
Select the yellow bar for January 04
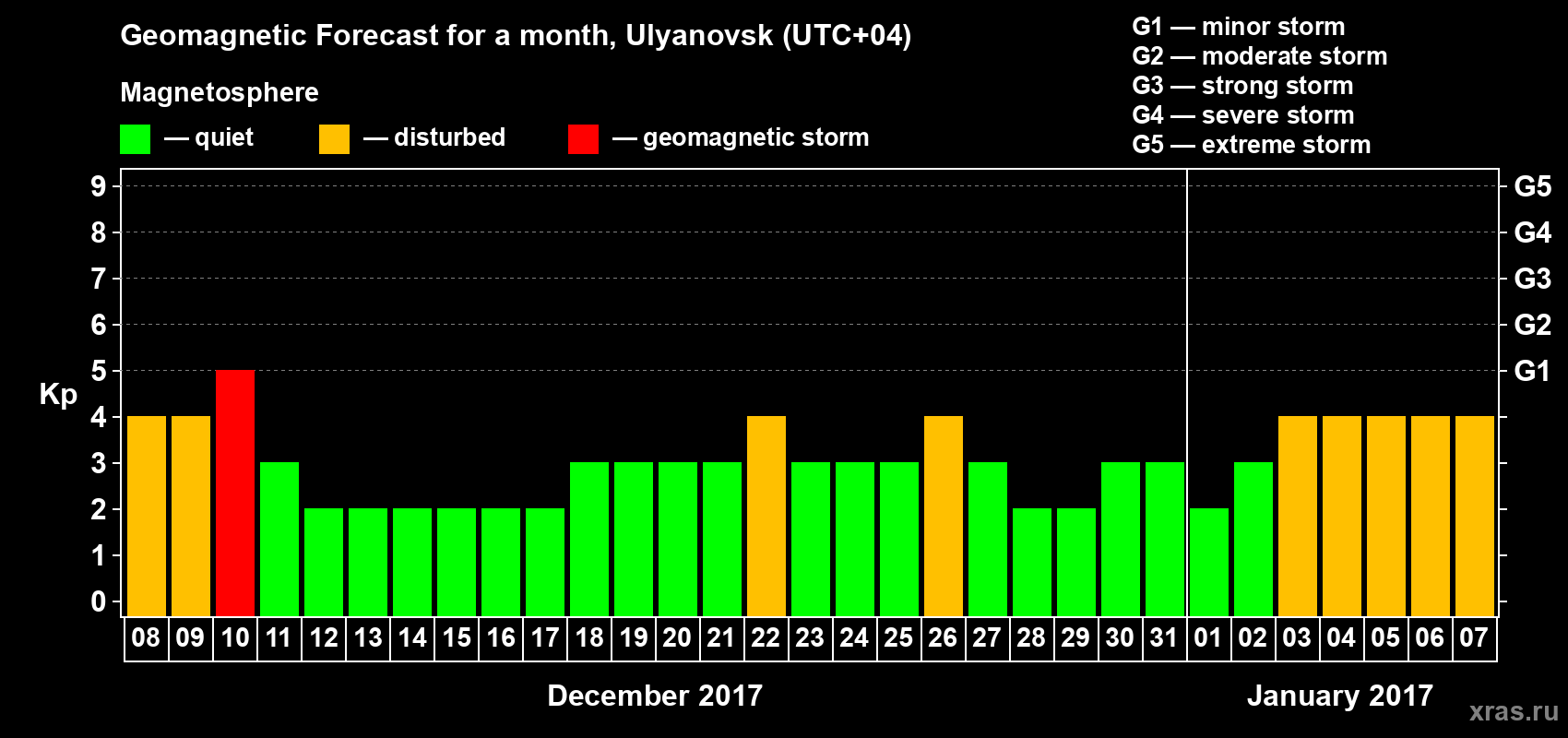click(x=1342, y=516)
